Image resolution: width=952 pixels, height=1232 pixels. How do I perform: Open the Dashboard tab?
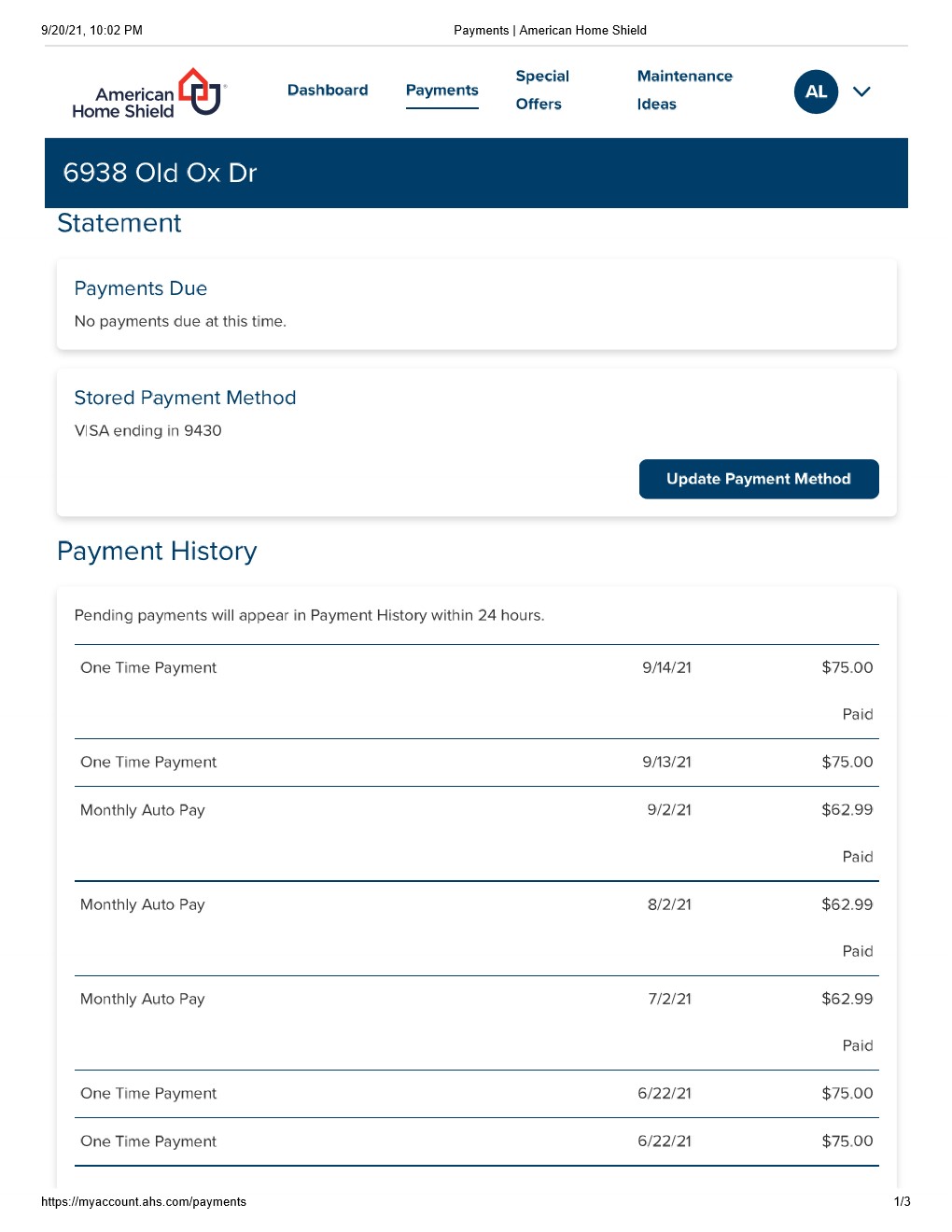(x=328, y=91)
